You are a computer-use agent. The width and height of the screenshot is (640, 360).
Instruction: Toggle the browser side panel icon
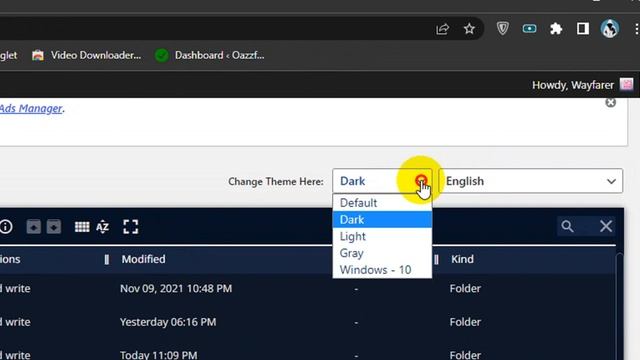click(582, 29)
